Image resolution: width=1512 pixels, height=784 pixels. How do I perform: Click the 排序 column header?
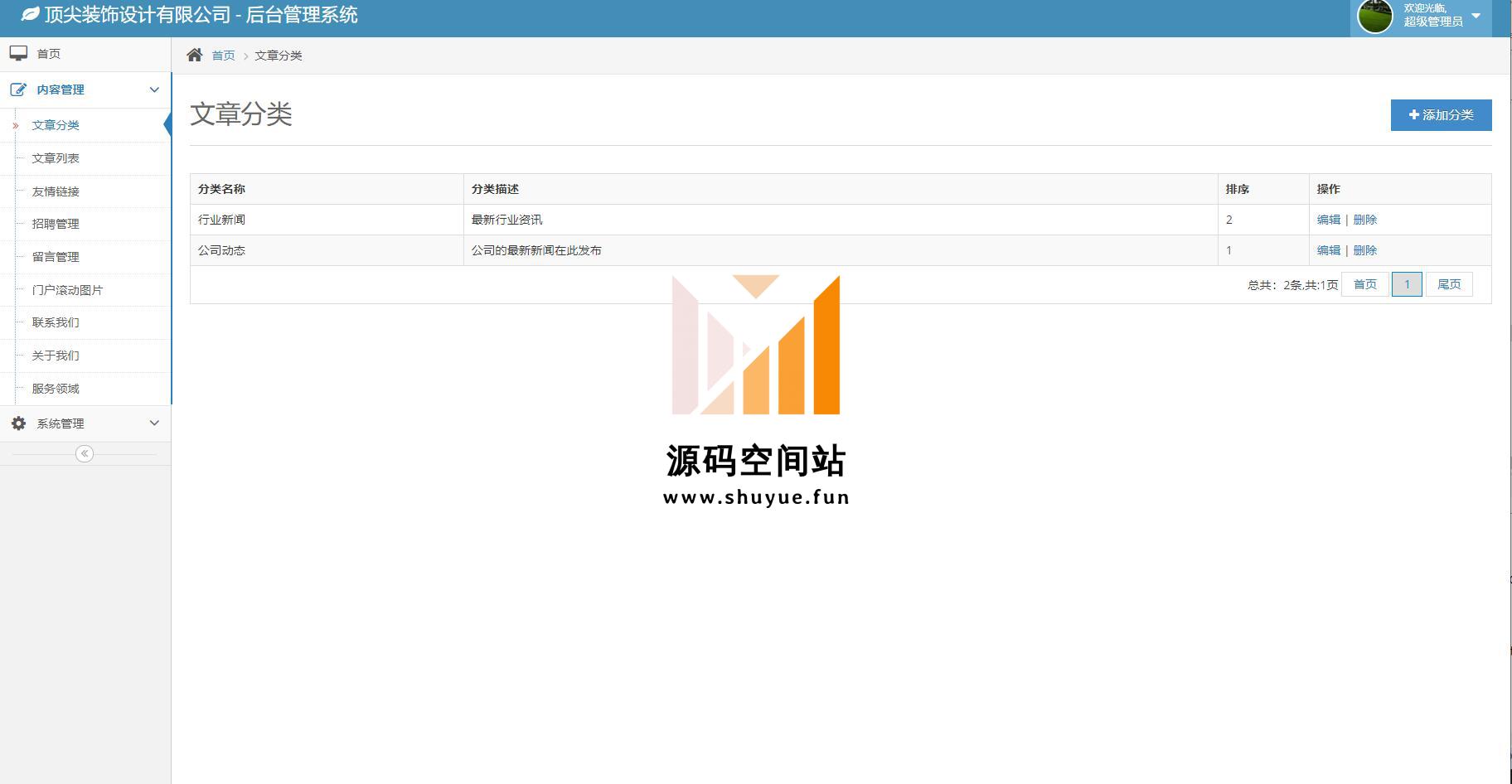[1263, 189]
